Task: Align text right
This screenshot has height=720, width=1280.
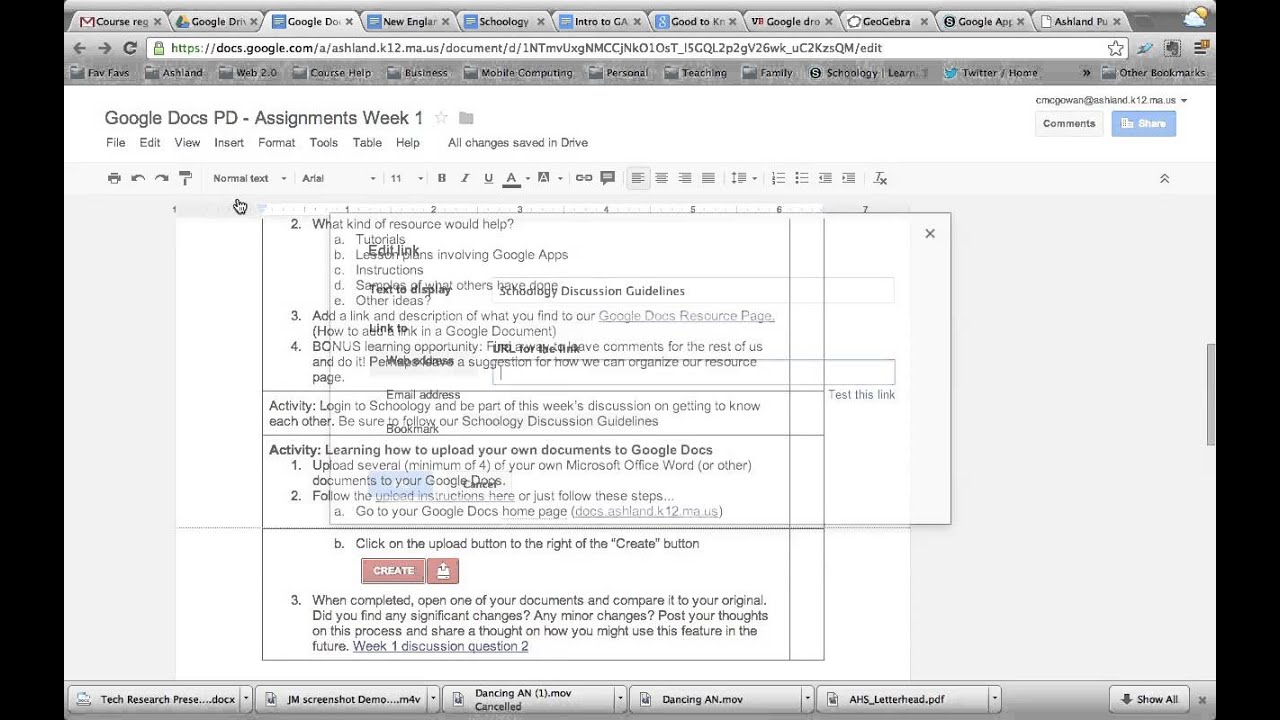Action: pos(685,178)
